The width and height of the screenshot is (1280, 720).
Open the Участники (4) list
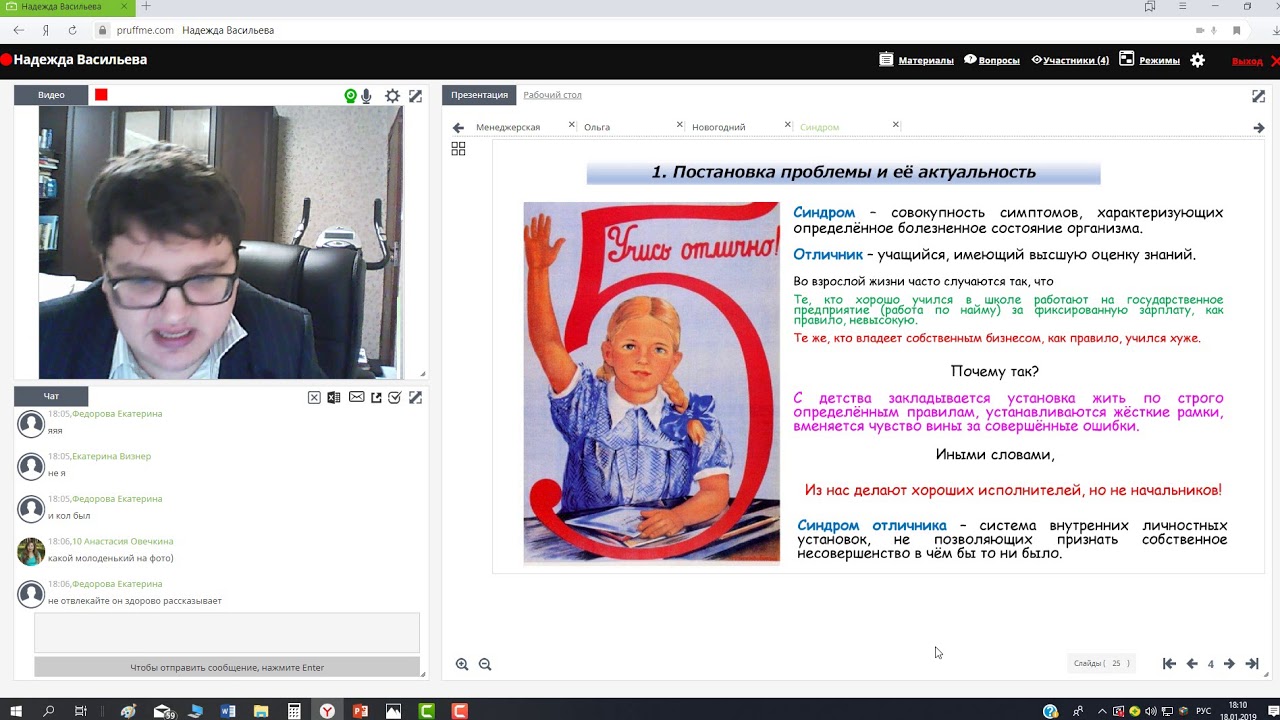click(1070, 60)
